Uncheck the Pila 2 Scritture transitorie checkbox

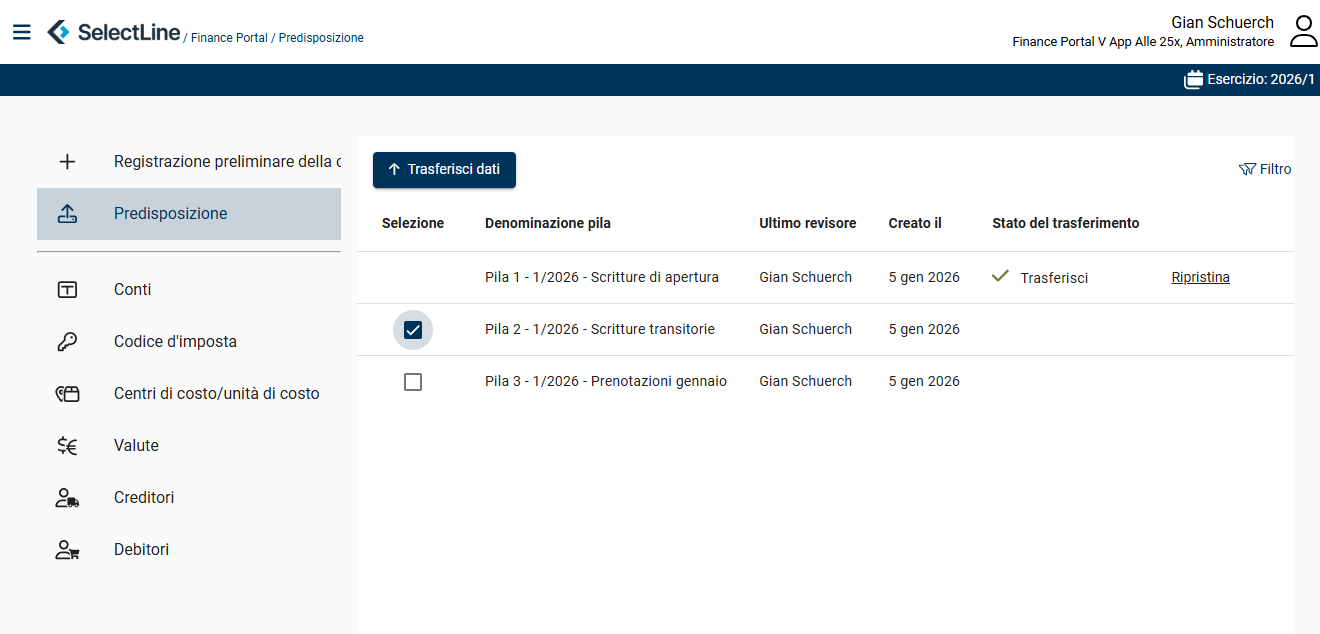413,330
